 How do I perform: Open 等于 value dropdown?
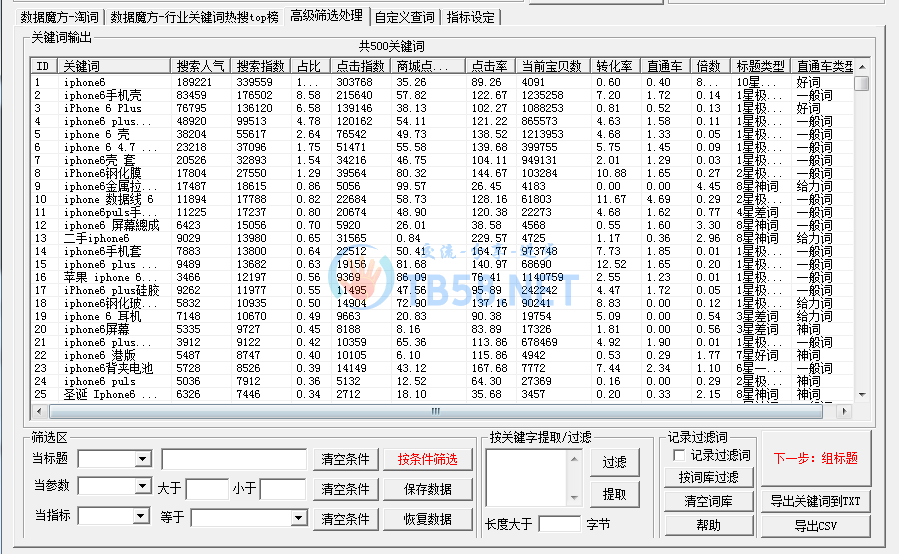[x=298, y=518]
